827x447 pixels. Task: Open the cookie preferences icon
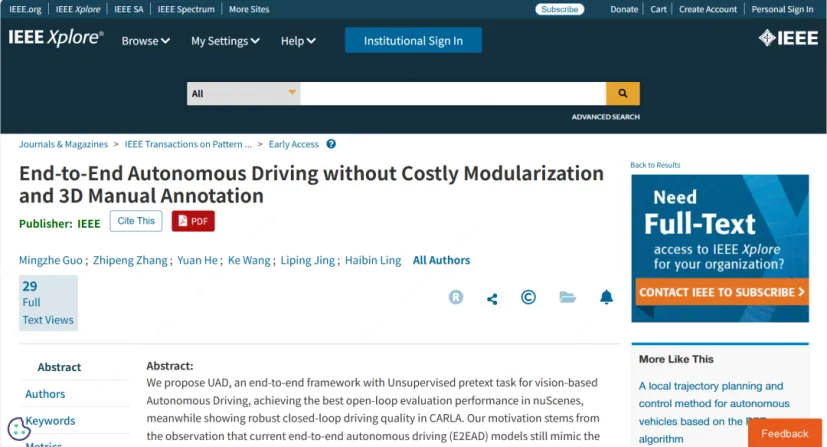(x=19, y=429)
